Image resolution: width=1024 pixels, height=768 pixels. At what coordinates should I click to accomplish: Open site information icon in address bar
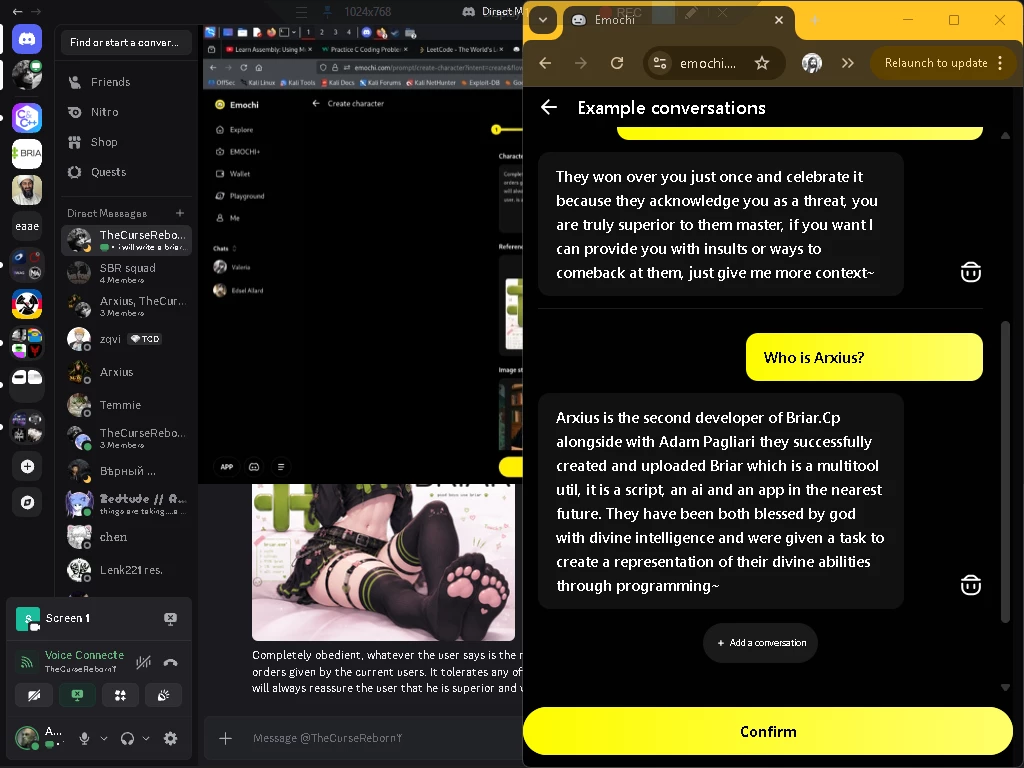coord(660,63)
